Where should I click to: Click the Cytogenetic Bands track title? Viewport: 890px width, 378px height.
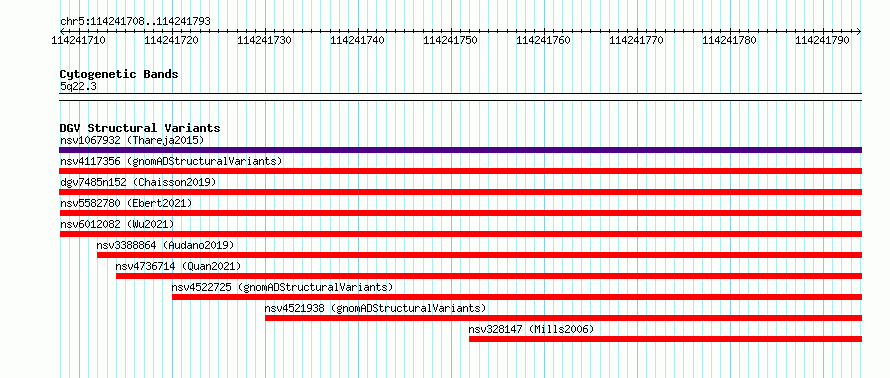pos(119,74)
